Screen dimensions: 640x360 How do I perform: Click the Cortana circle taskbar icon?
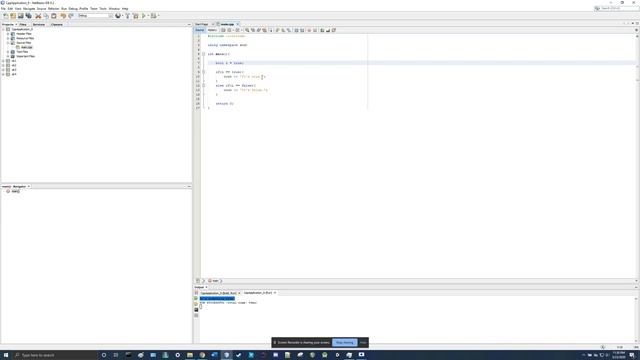[104, 355]
